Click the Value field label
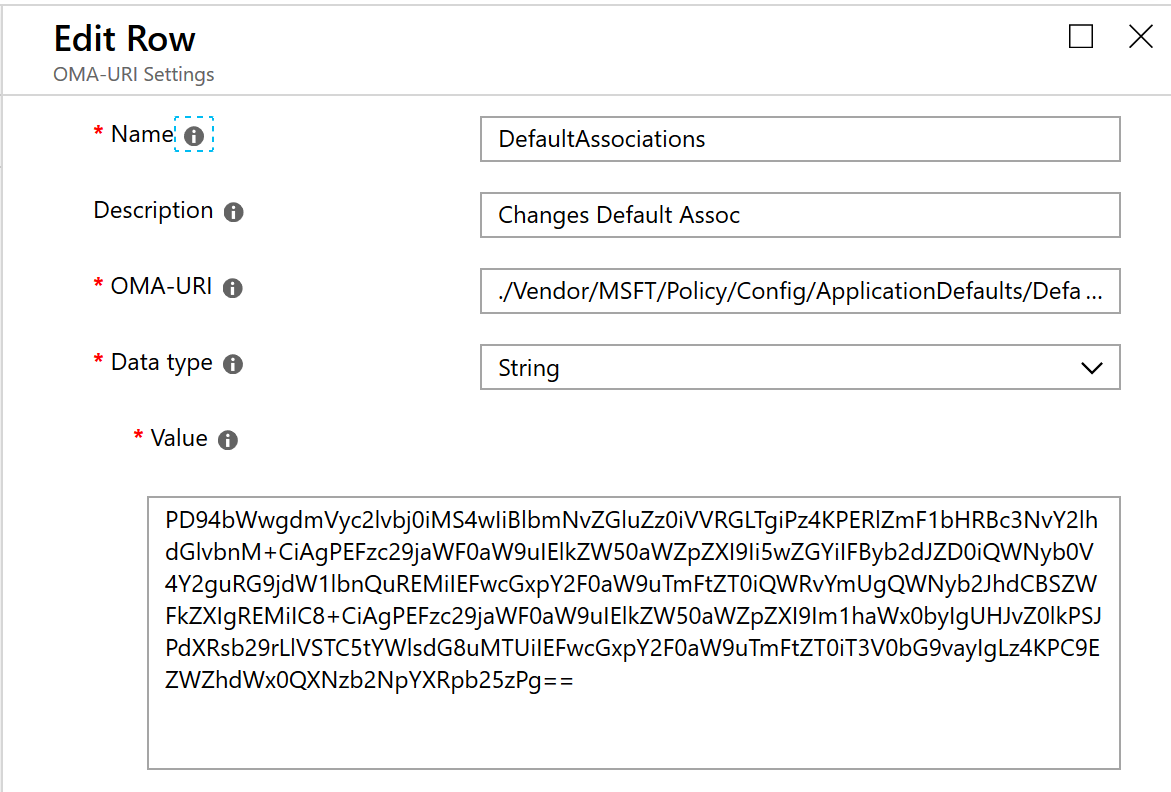Screen dimensions: 1171x792 coord(179,438)
